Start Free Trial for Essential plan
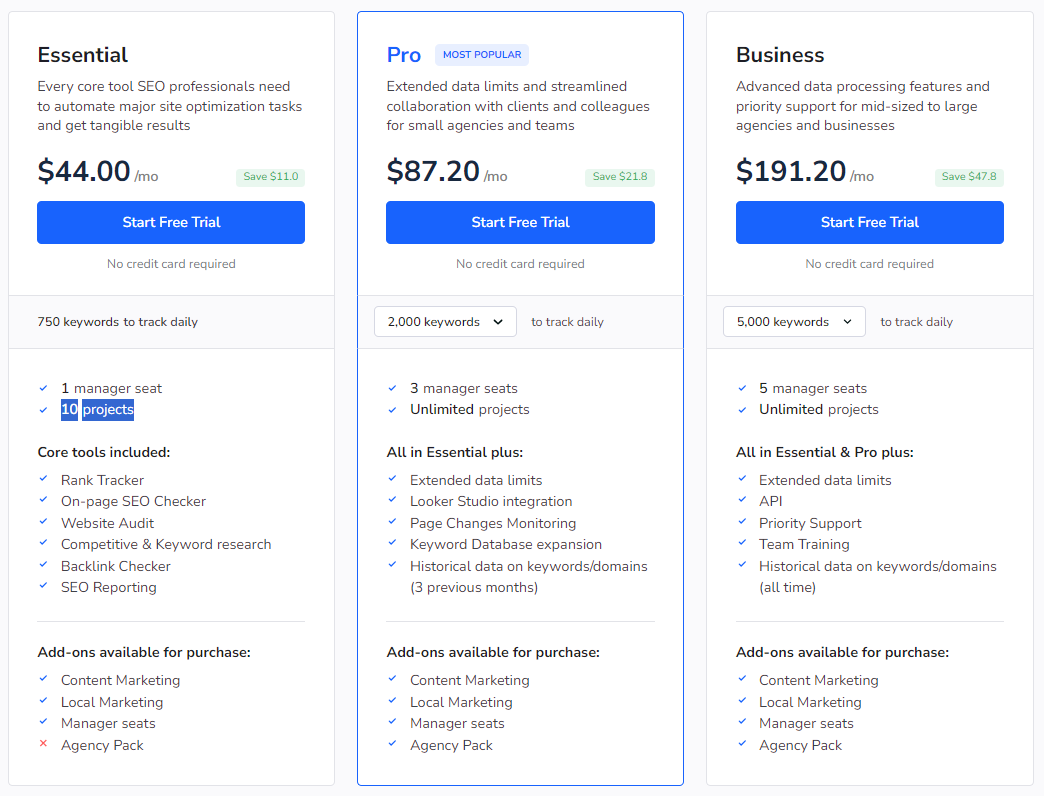1044x796 pixels. [171, 222]
